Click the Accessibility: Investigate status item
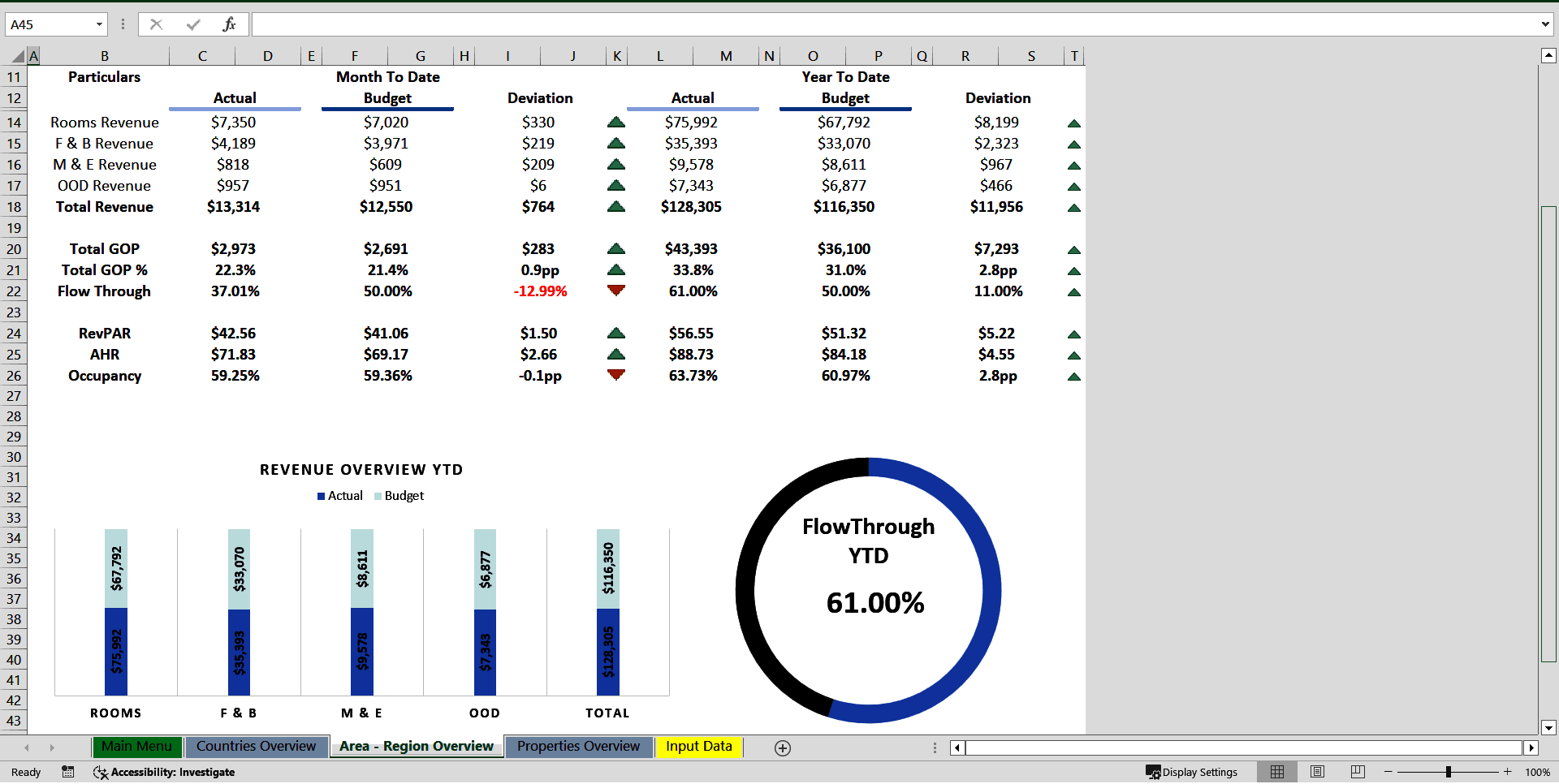The height and width of the screenshot is (784, 1559). tap(165, 772)
